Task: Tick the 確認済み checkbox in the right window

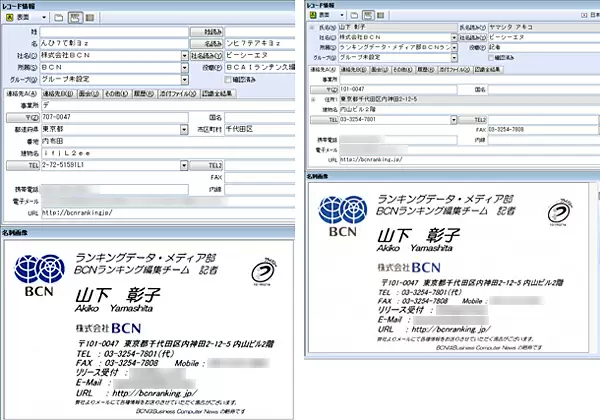Action: (x=491, y=57)
